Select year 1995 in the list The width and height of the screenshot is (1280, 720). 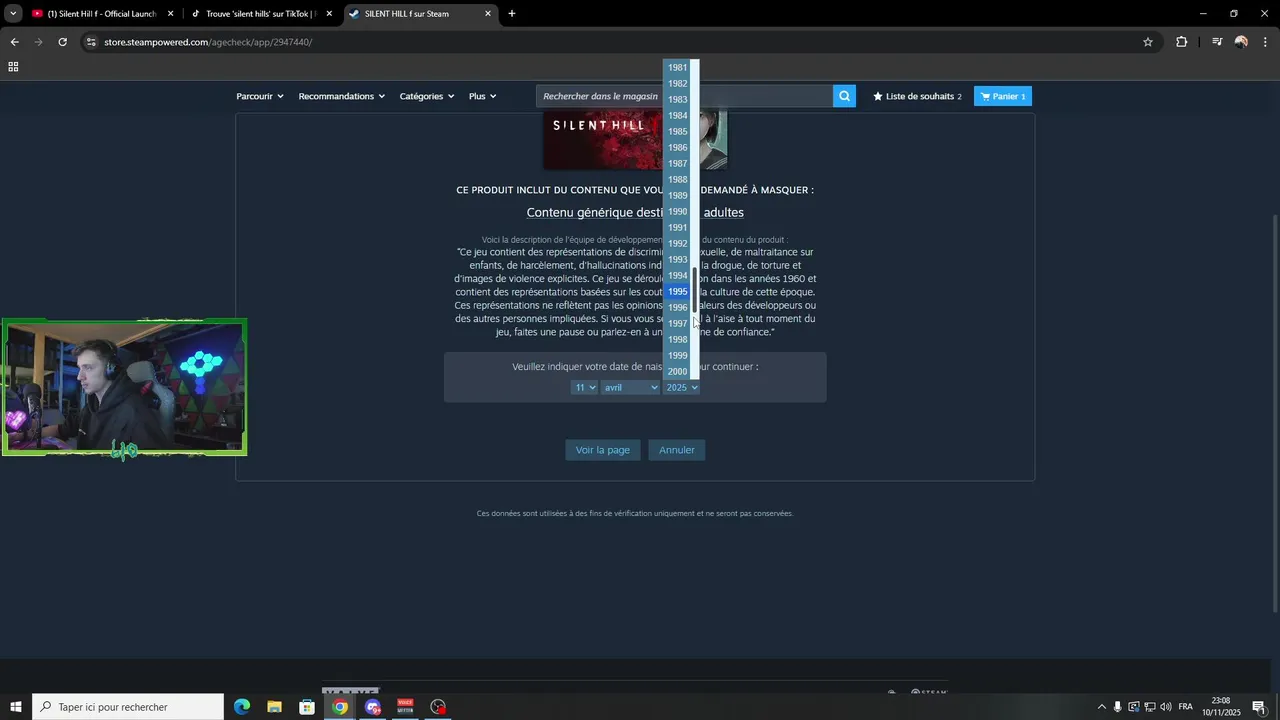677,292
